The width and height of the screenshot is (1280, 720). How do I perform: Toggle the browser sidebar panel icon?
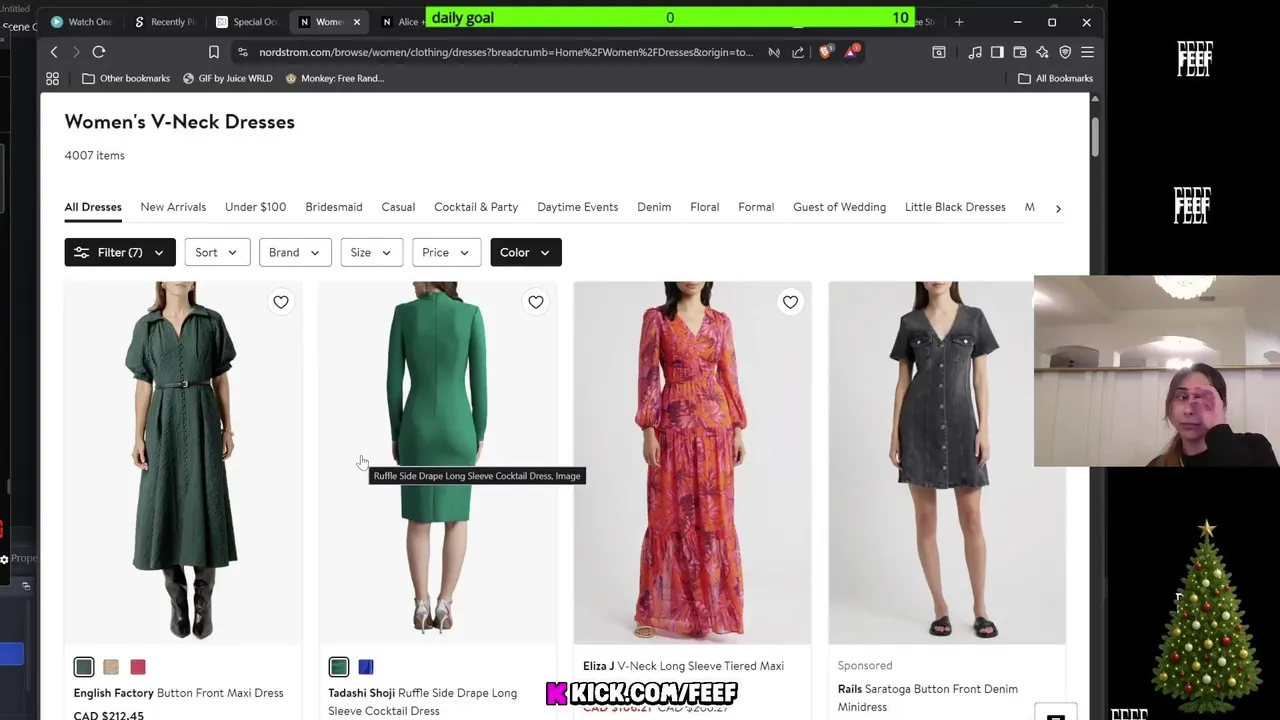(x=997, y=52)
